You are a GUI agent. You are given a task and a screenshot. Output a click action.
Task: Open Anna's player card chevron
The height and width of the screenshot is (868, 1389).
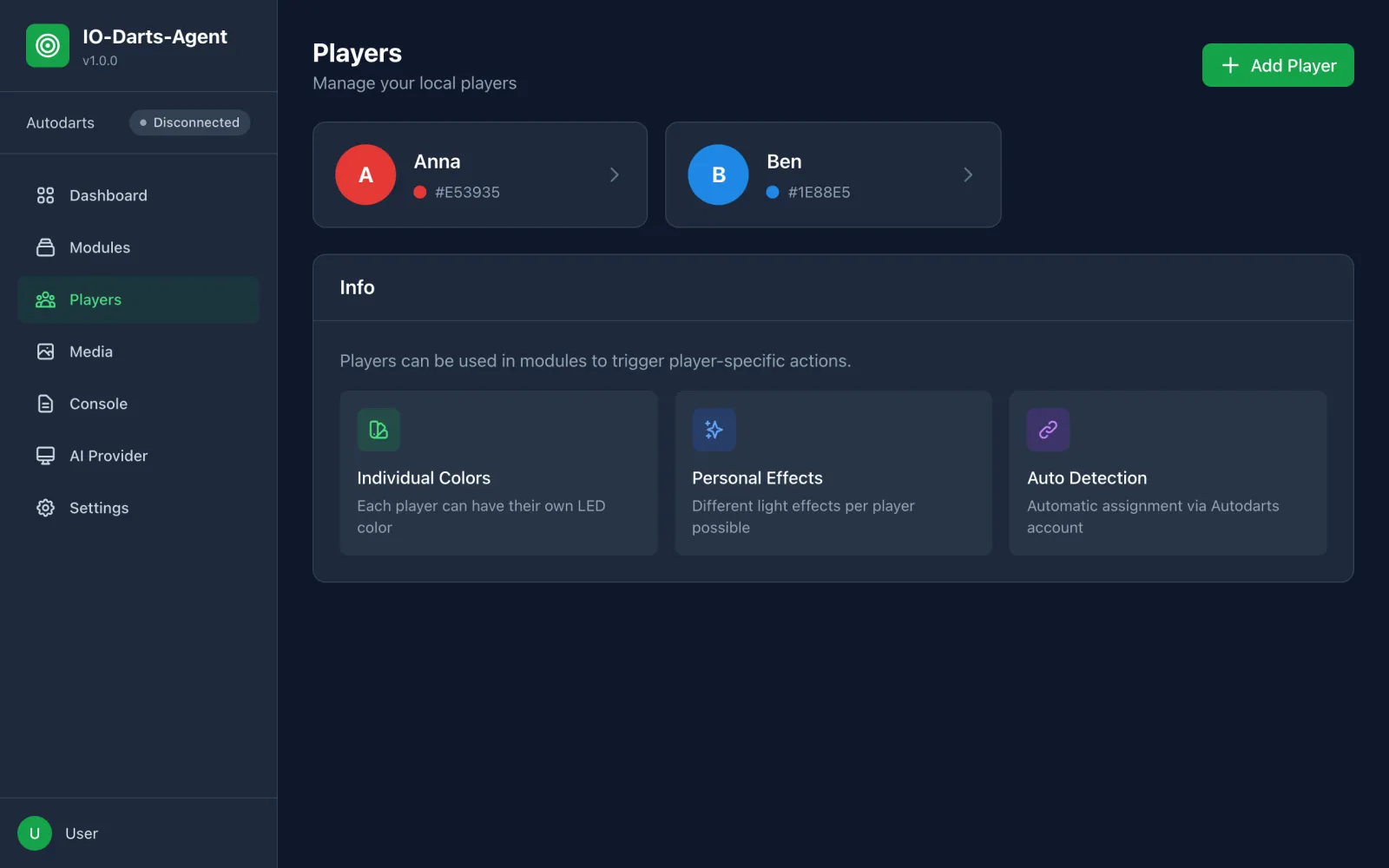click(x=615, y=174)
